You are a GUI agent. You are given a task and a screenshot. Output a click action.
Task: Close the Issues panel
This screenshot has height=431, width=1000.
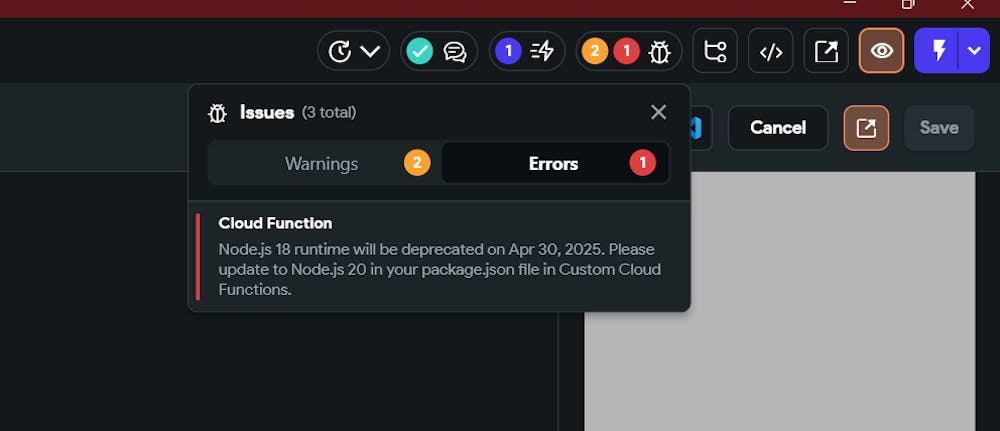tap(658, 112)
